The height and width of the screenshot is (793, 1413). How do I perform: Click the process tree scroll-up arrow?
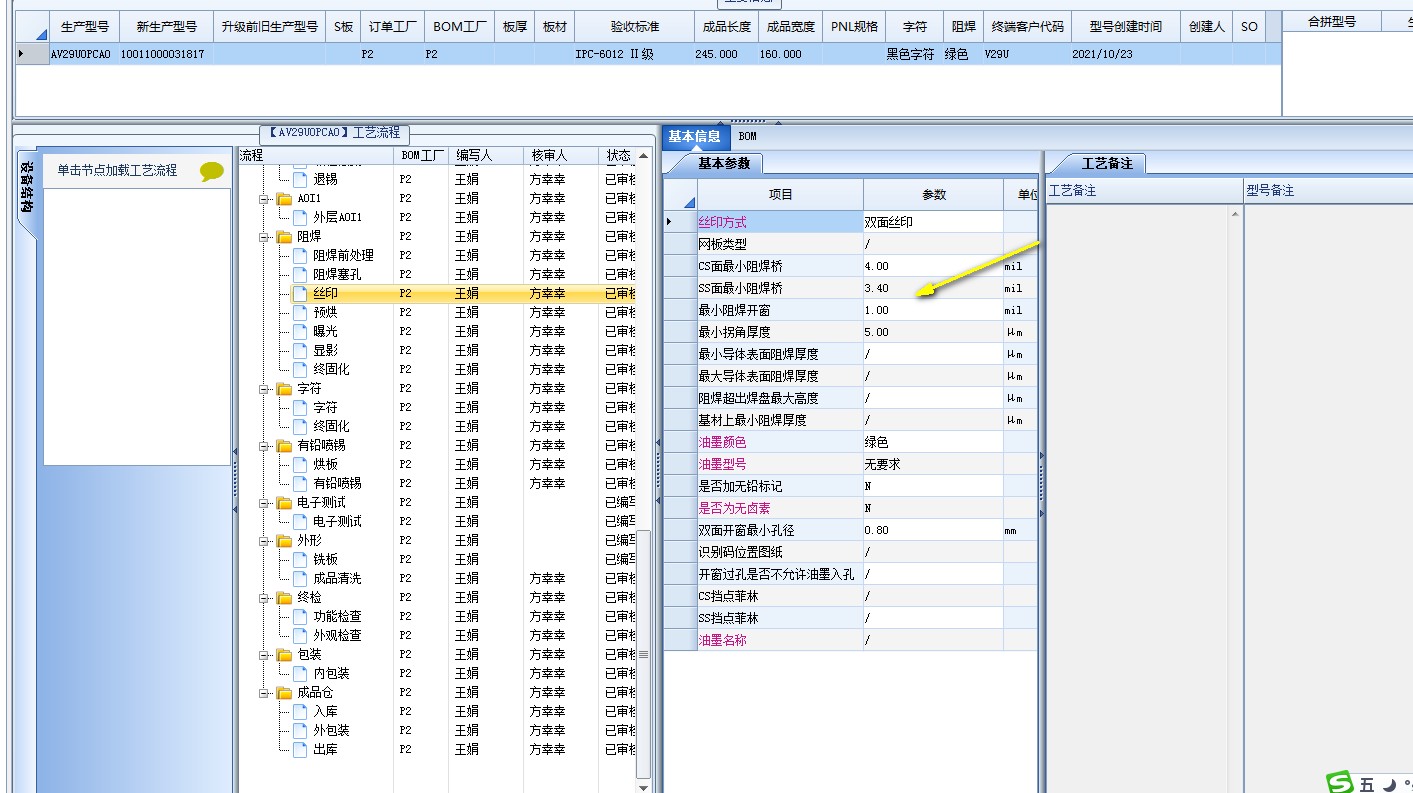[x=643, y=155]
